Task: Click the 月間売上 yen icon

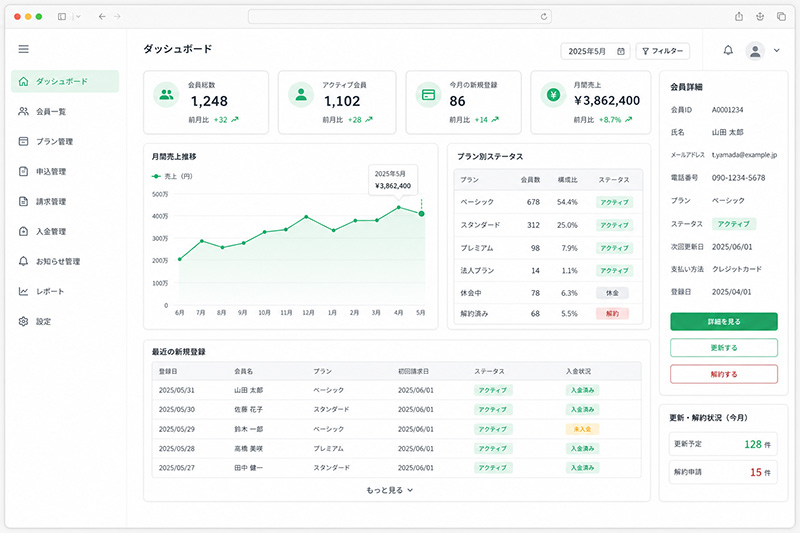Action: pyautogui.click(x=554, y=95)
